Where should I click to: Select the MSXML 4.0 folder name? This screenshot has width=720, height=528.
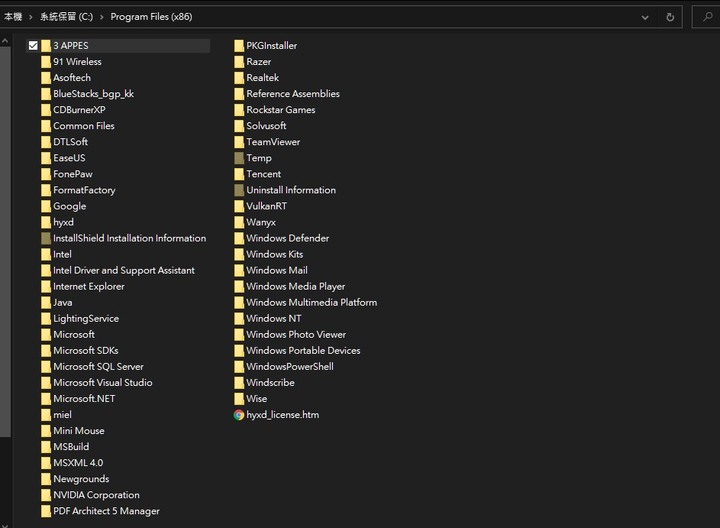coord(78,463)
